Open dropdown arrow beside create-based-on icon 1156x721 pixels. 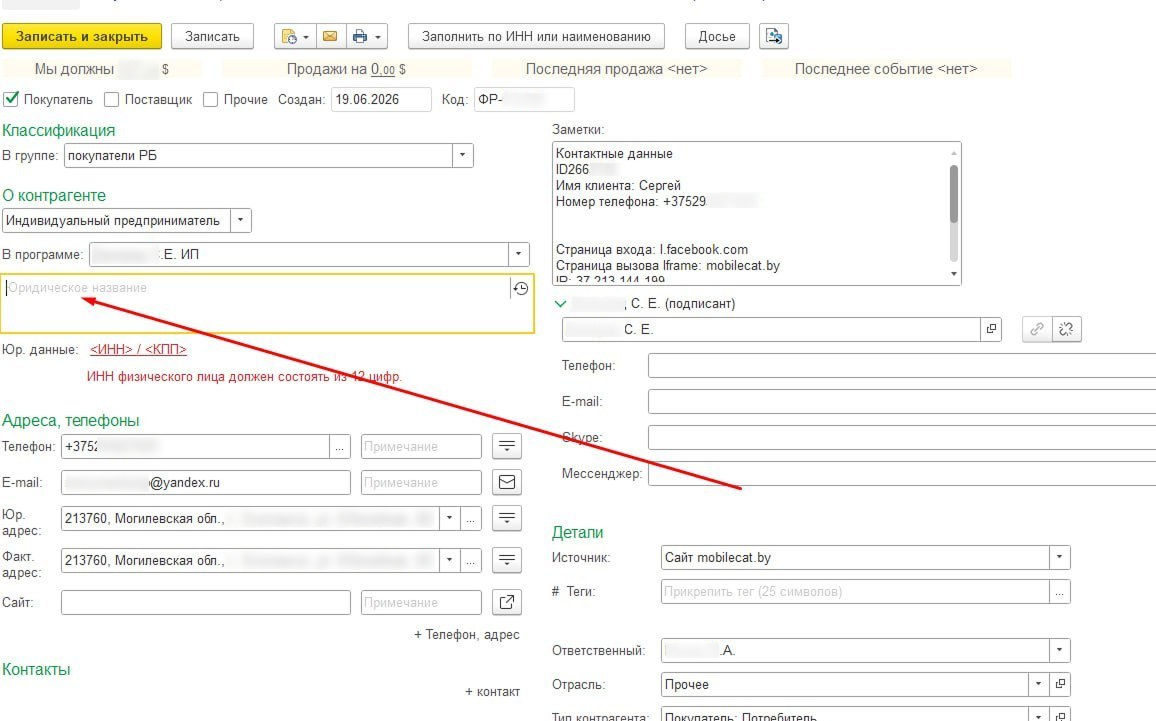[306, 37]
